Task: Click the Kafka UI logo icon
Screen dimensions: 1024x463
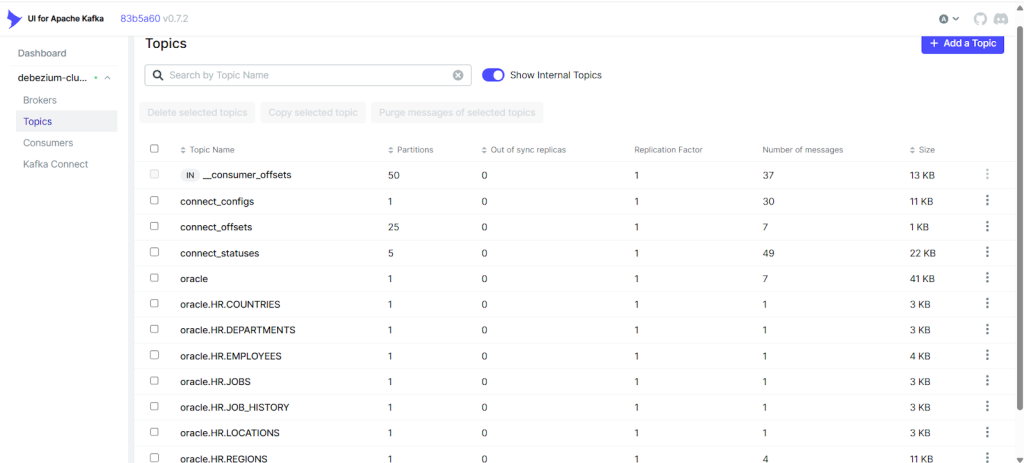Action: coord(14,19)
